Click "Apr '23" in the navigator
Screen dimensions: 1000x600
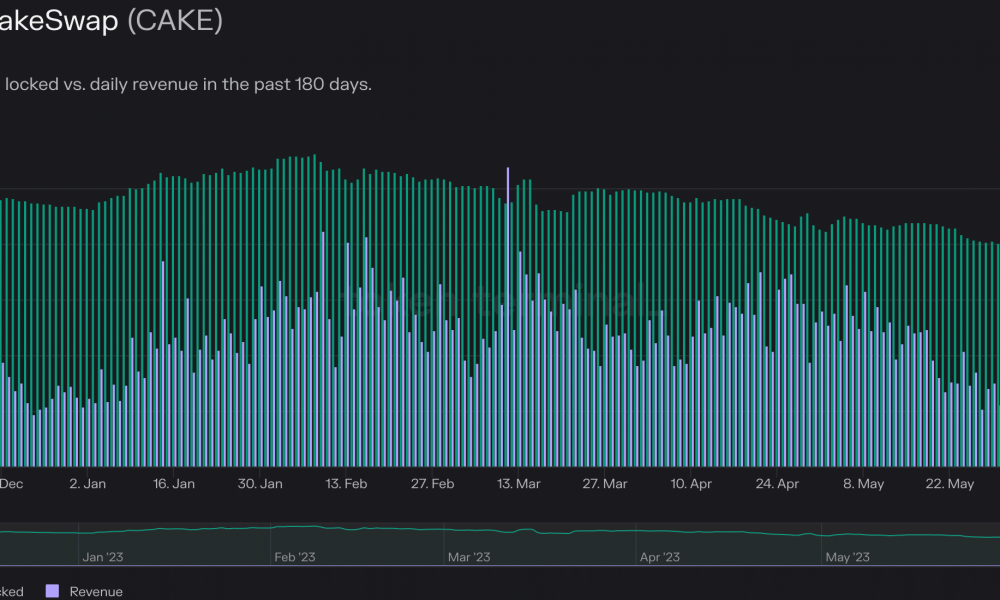(x=659, y=557)
